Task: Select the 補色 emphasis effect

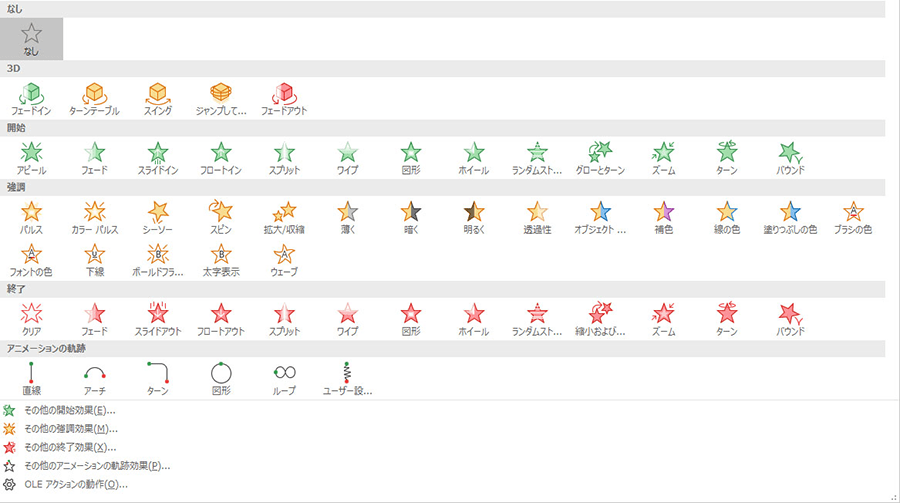Action: click(x=664, y=218)
